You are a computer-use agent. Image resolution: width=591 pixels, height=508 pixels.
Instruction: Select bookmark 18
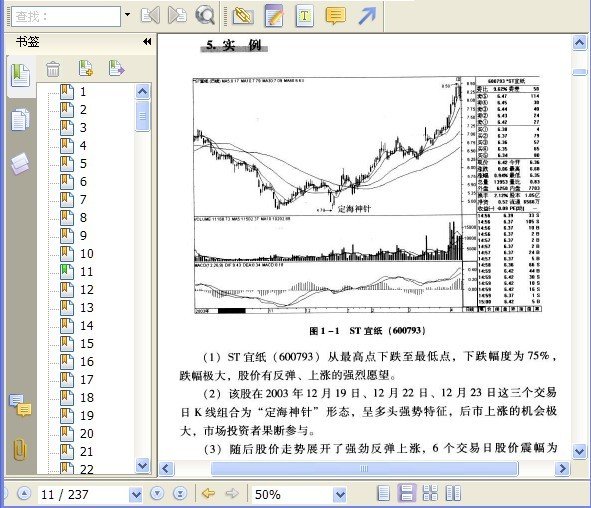click(x=77, y=398)
